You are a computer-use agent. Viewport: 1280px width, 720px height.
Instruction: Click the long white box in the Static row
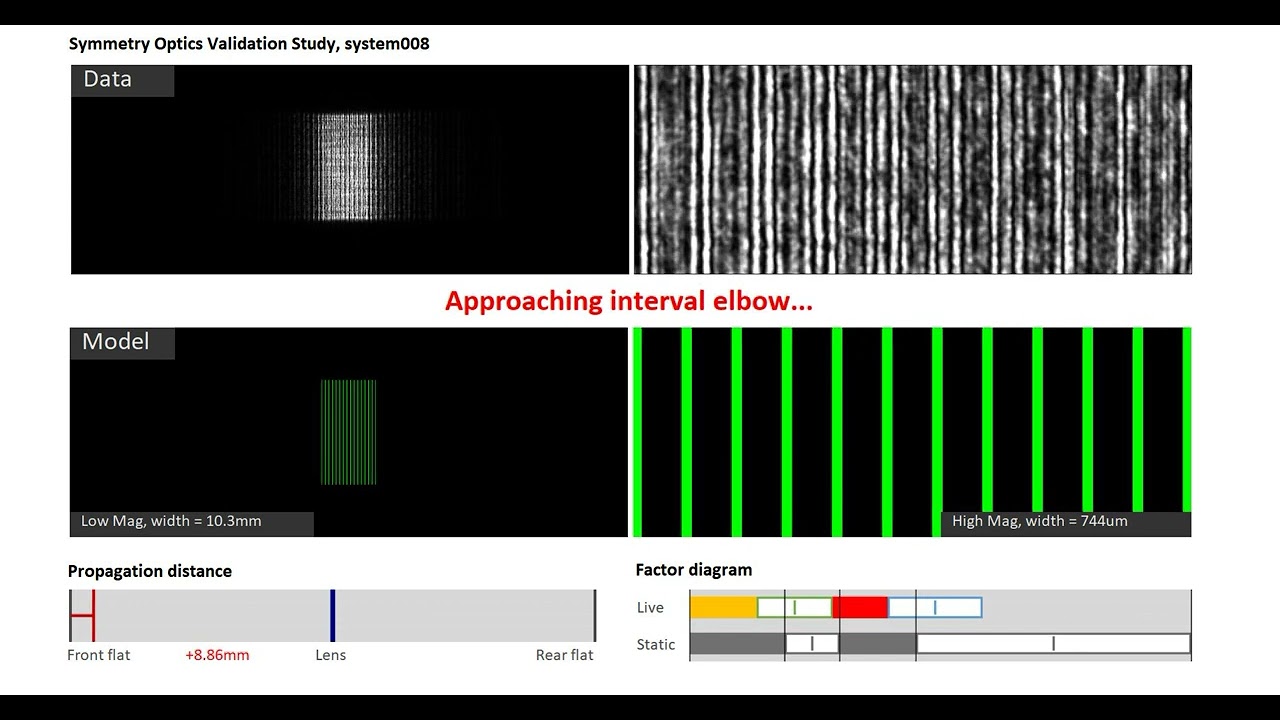pyautogui.click(x=1054, y=644)
